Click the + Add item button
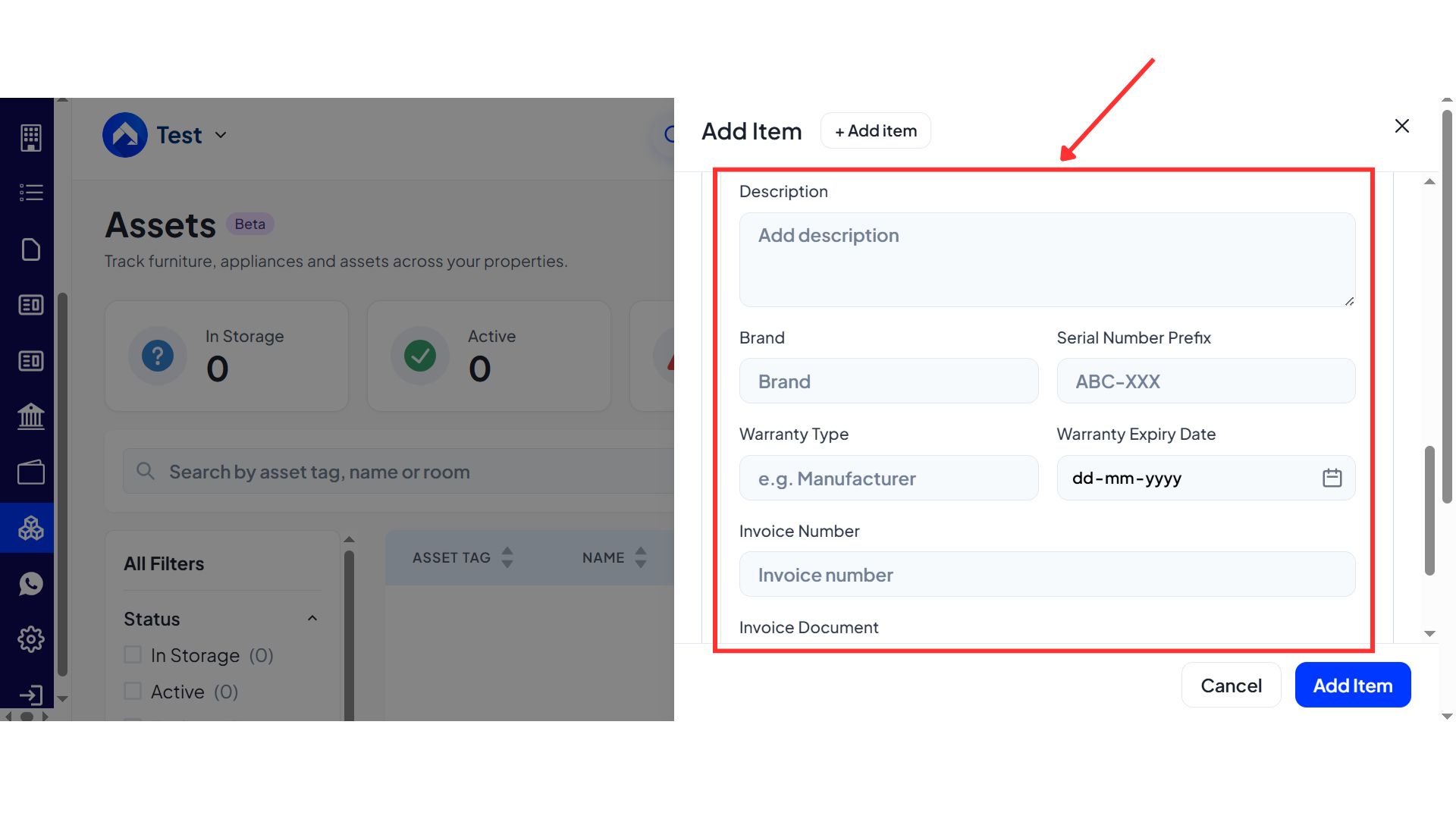This screenshot has height=819, width=1456. click(875, 131)
